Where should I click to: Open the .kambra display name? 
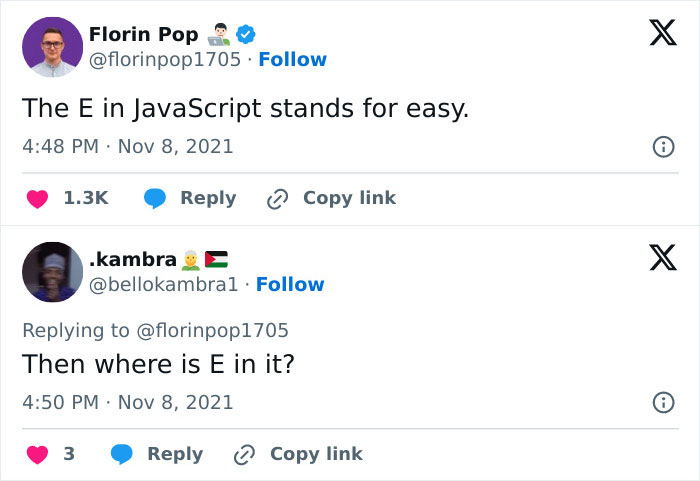(132, 260)
